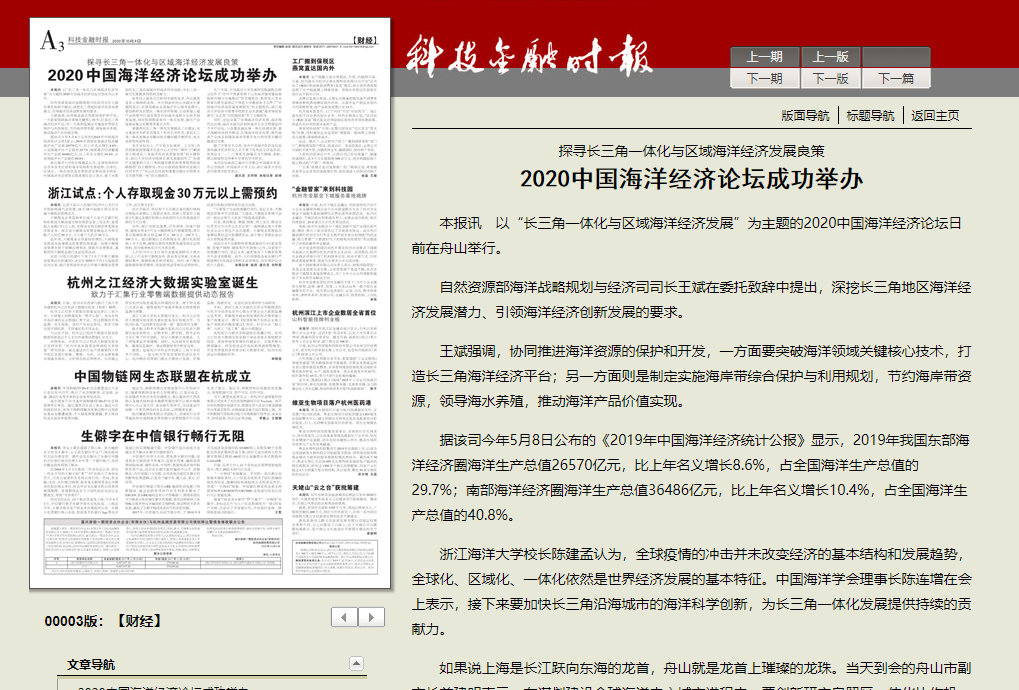Click the paragraph starting 本报讯
Screen dimensions: 1019x690
coord(691,236)
